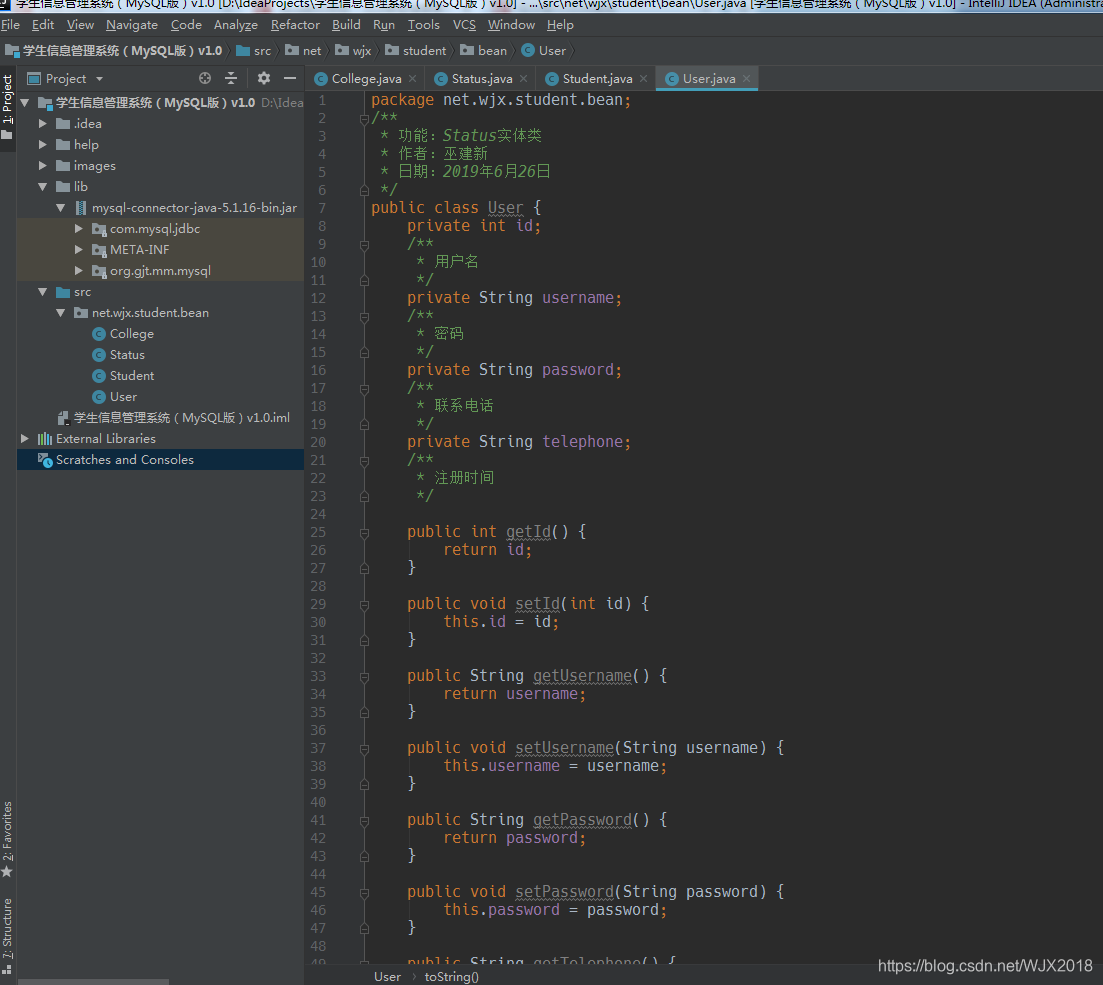Screen dimensions: 1103x985
Task: Close the User.java tab
Action: (x=746, y=79)
